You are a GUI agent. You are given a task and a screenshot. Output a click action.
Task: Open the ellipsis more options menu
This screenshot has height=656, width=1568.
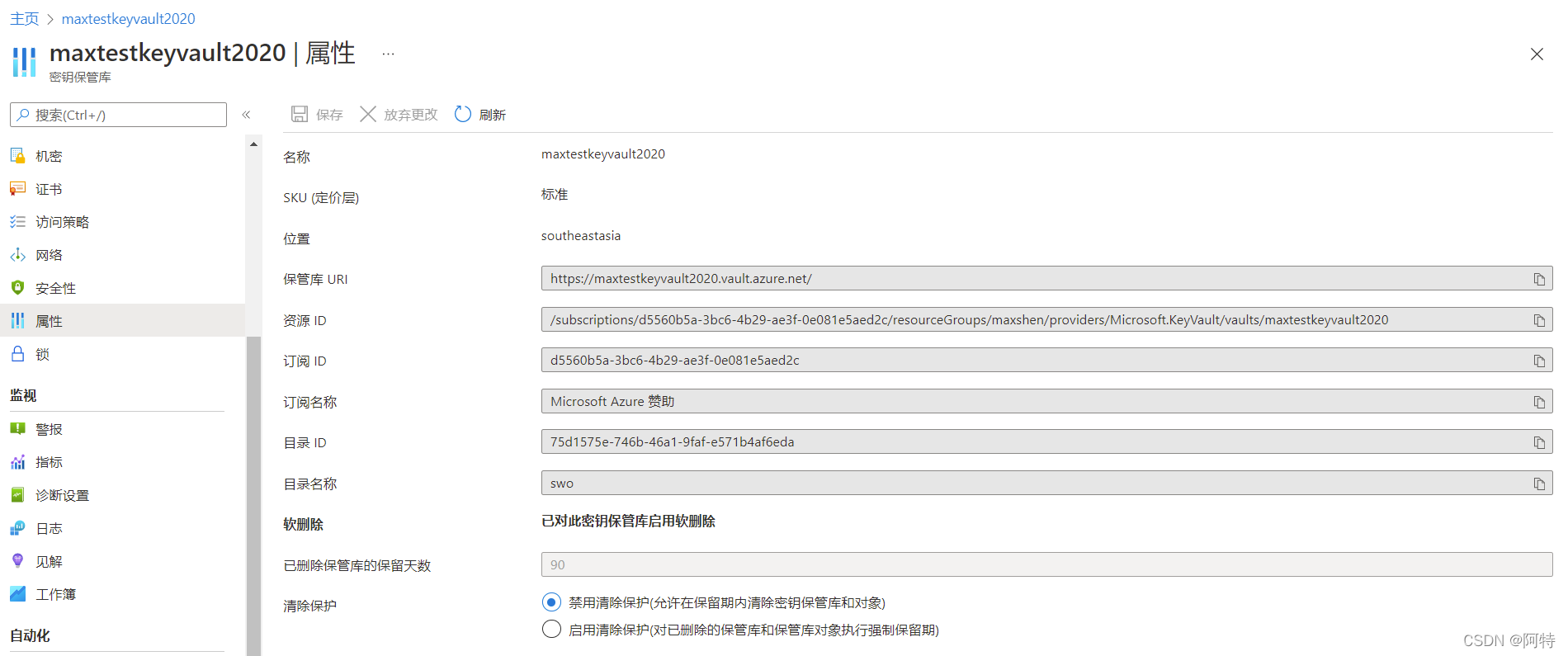coord(388,54)
